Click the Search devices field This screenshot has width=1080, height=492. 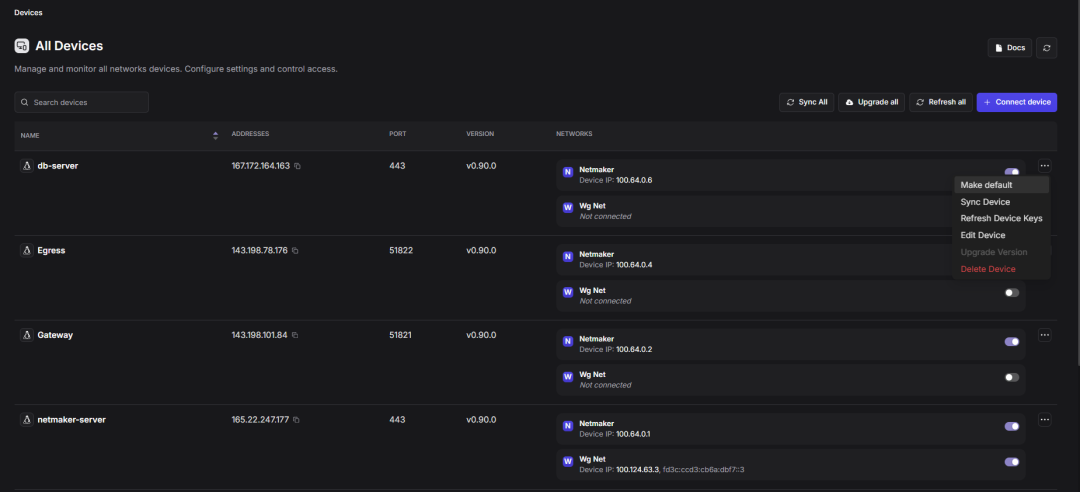(x=82, y=102)
